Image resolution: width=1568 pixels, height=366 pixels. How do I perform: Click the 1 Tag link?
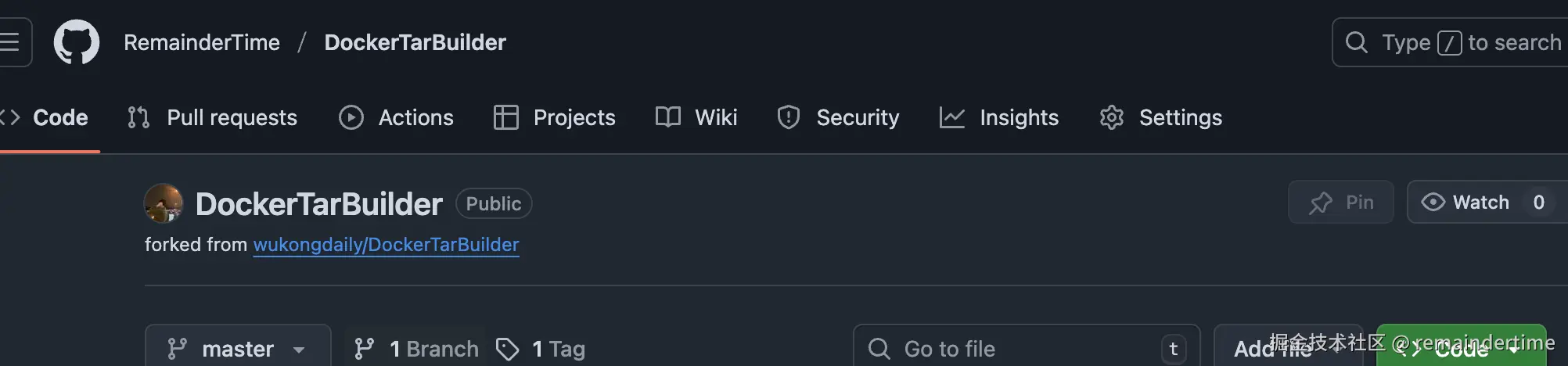(x=541, y=348)
